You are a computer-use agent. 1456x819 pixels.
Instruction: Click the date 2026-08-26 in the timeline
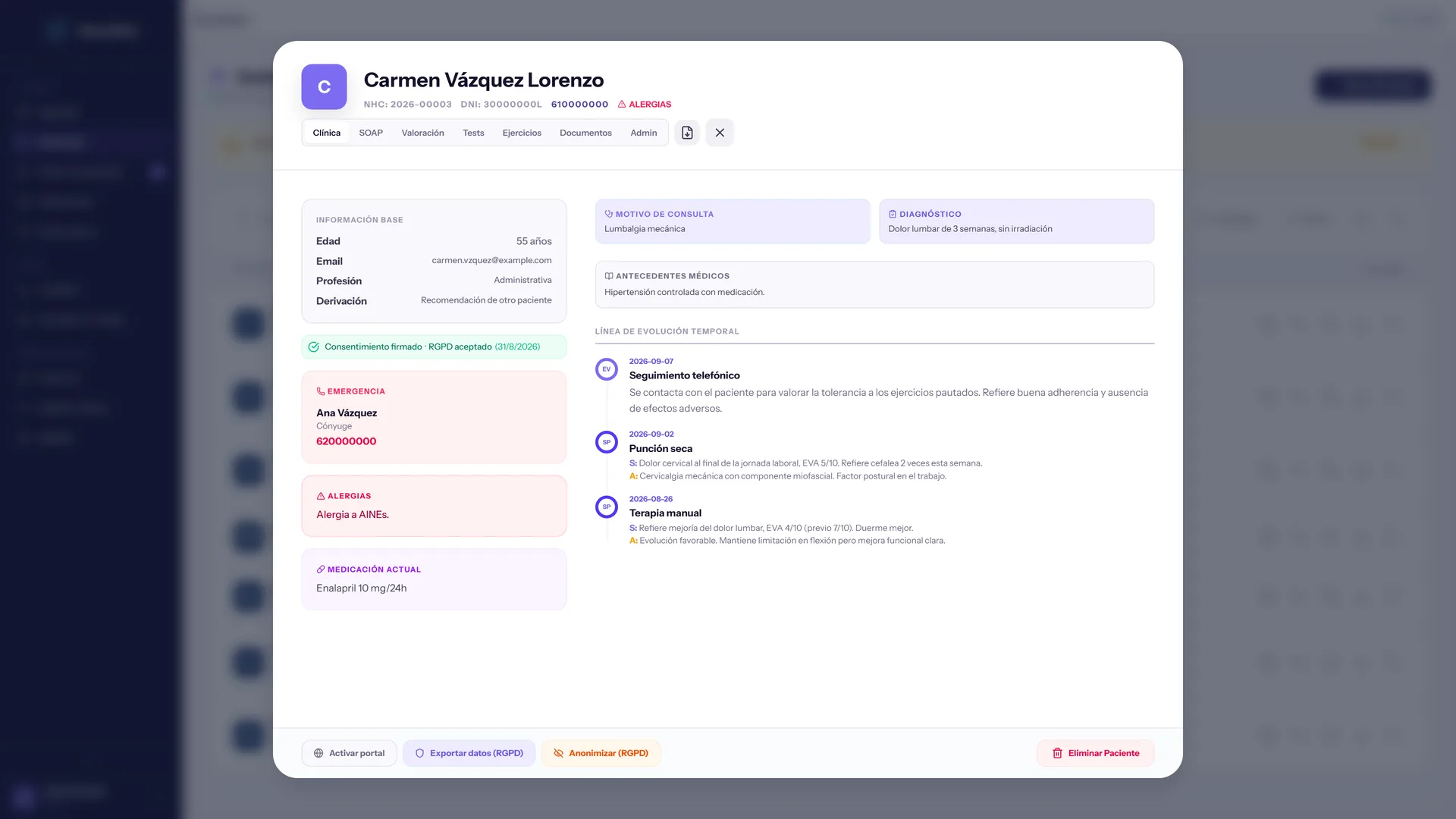coord(651,499)
